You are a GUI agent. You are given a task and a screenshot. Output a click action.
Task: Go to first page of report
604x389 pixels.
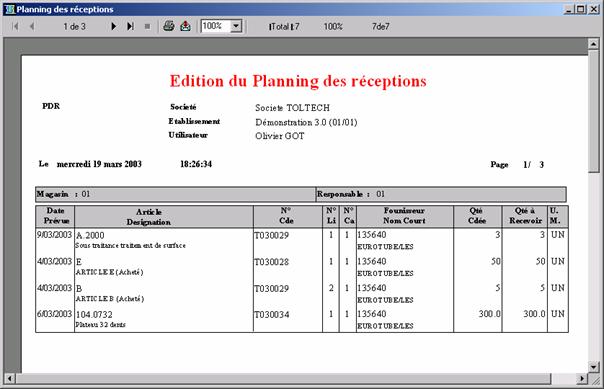point(15,26)
